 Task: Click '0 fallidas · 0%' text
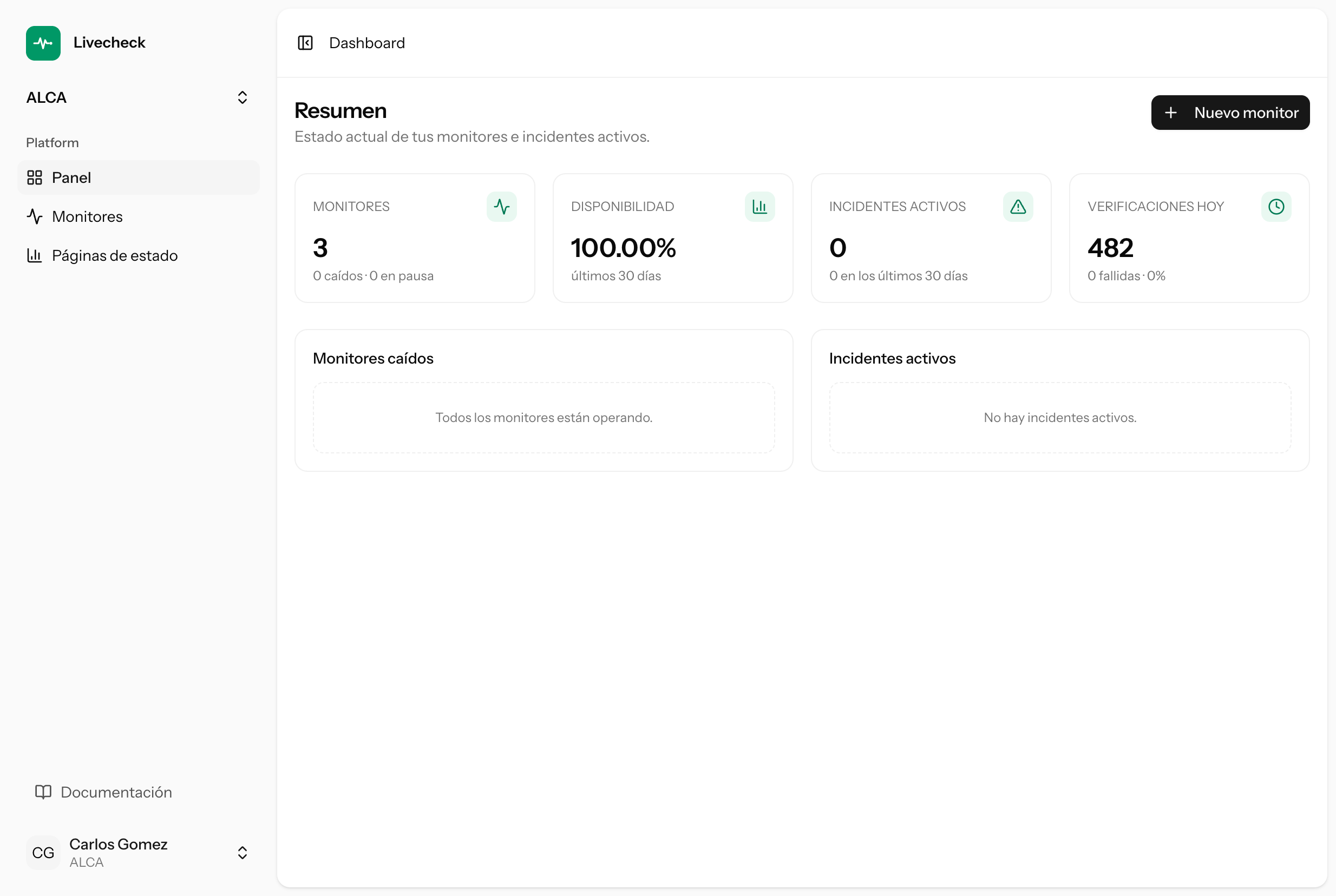tap(1126, 276)
